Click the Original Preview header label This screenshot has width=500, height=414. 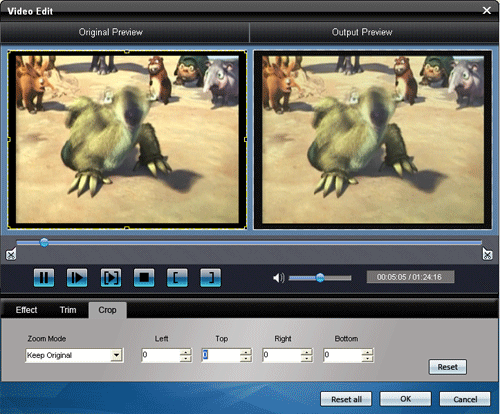click(x=111, y=32)
